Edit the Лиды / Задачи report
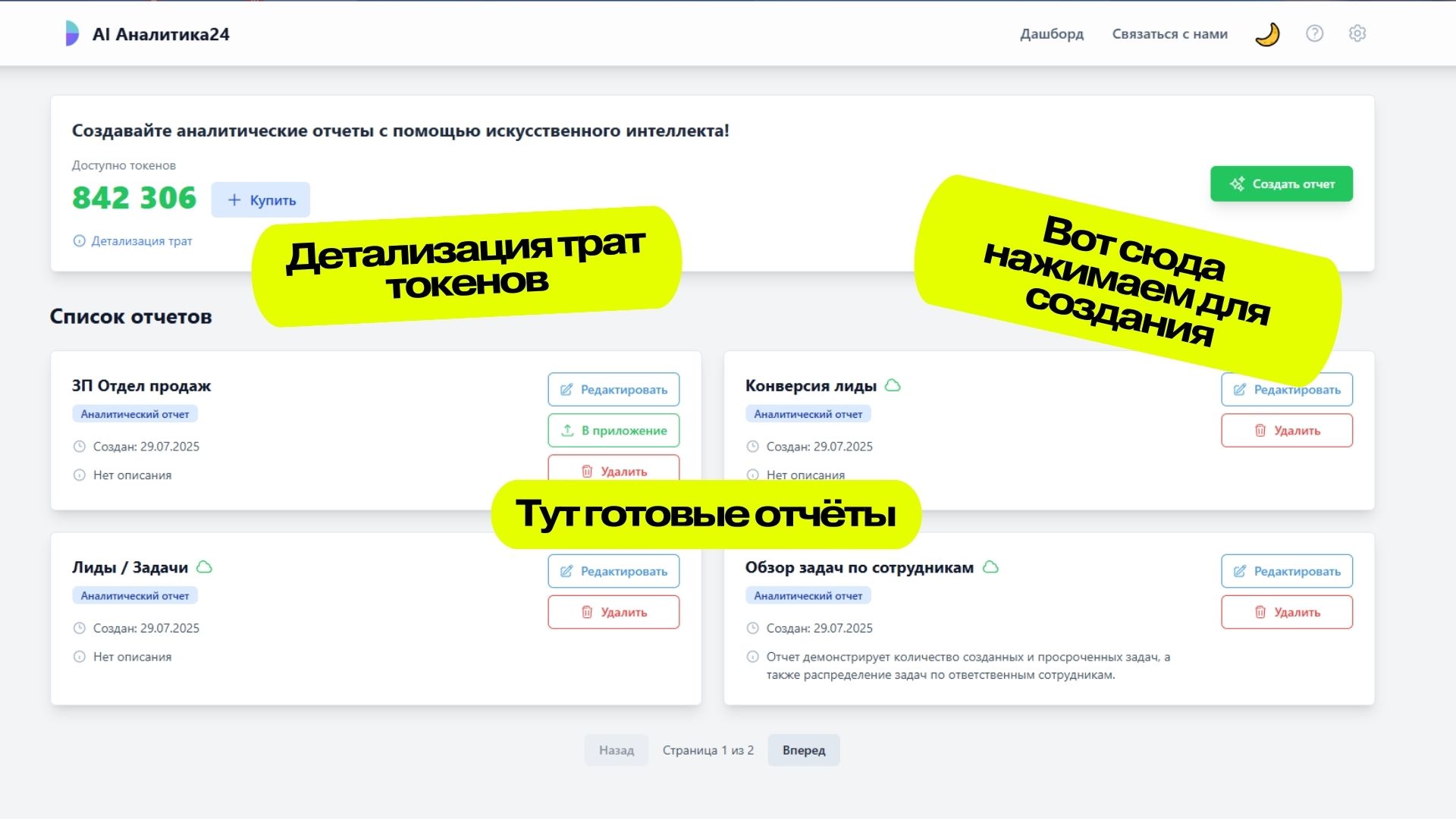1456x819 pixels. (x=613, y=572)
